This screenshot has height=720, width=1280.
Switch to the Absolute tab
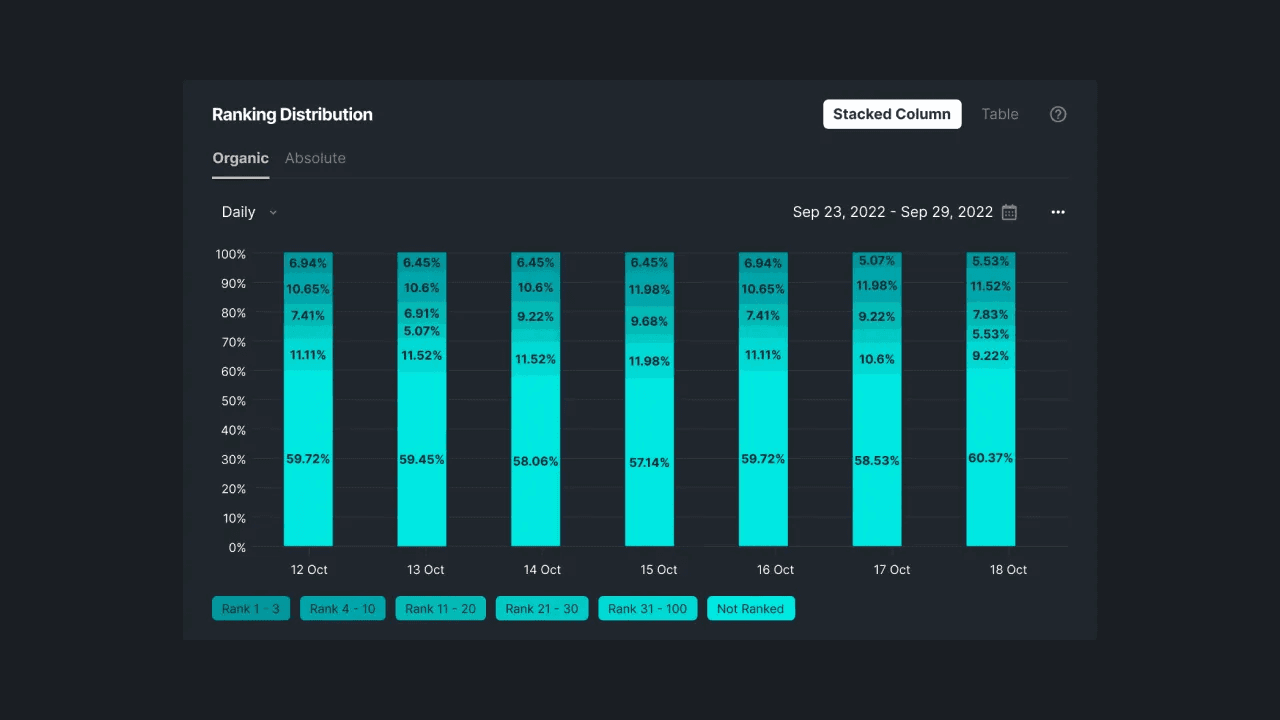pyautogui.click(x=315, y=158)
